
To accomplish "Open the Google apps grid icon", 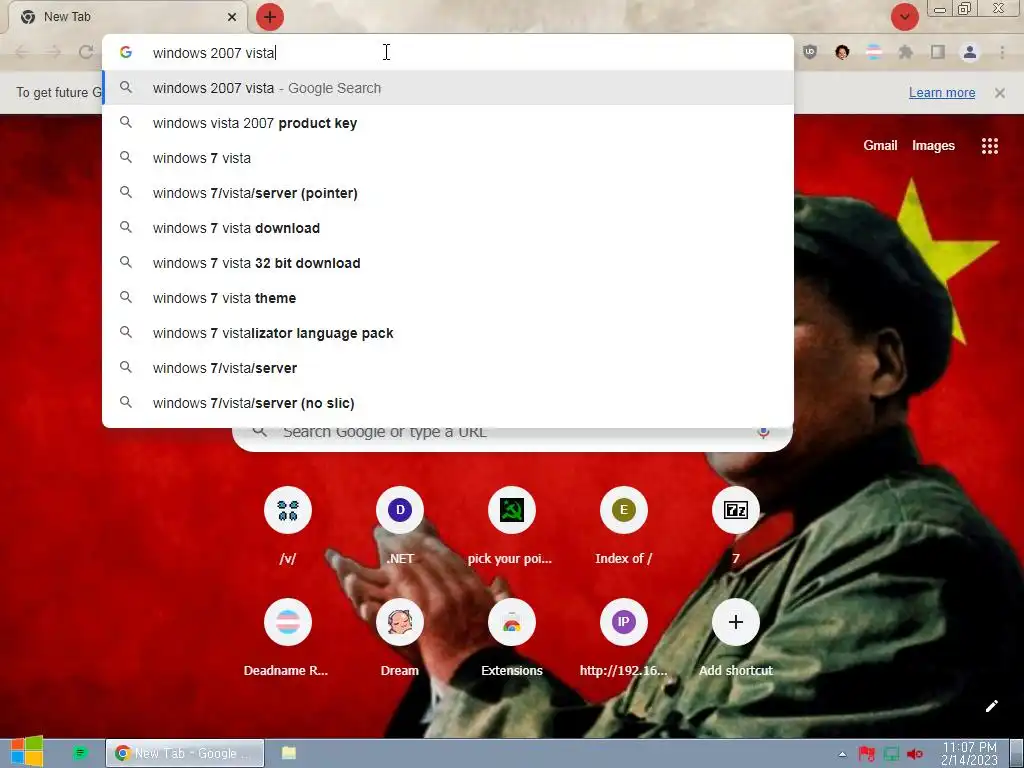I will (989, 146).
